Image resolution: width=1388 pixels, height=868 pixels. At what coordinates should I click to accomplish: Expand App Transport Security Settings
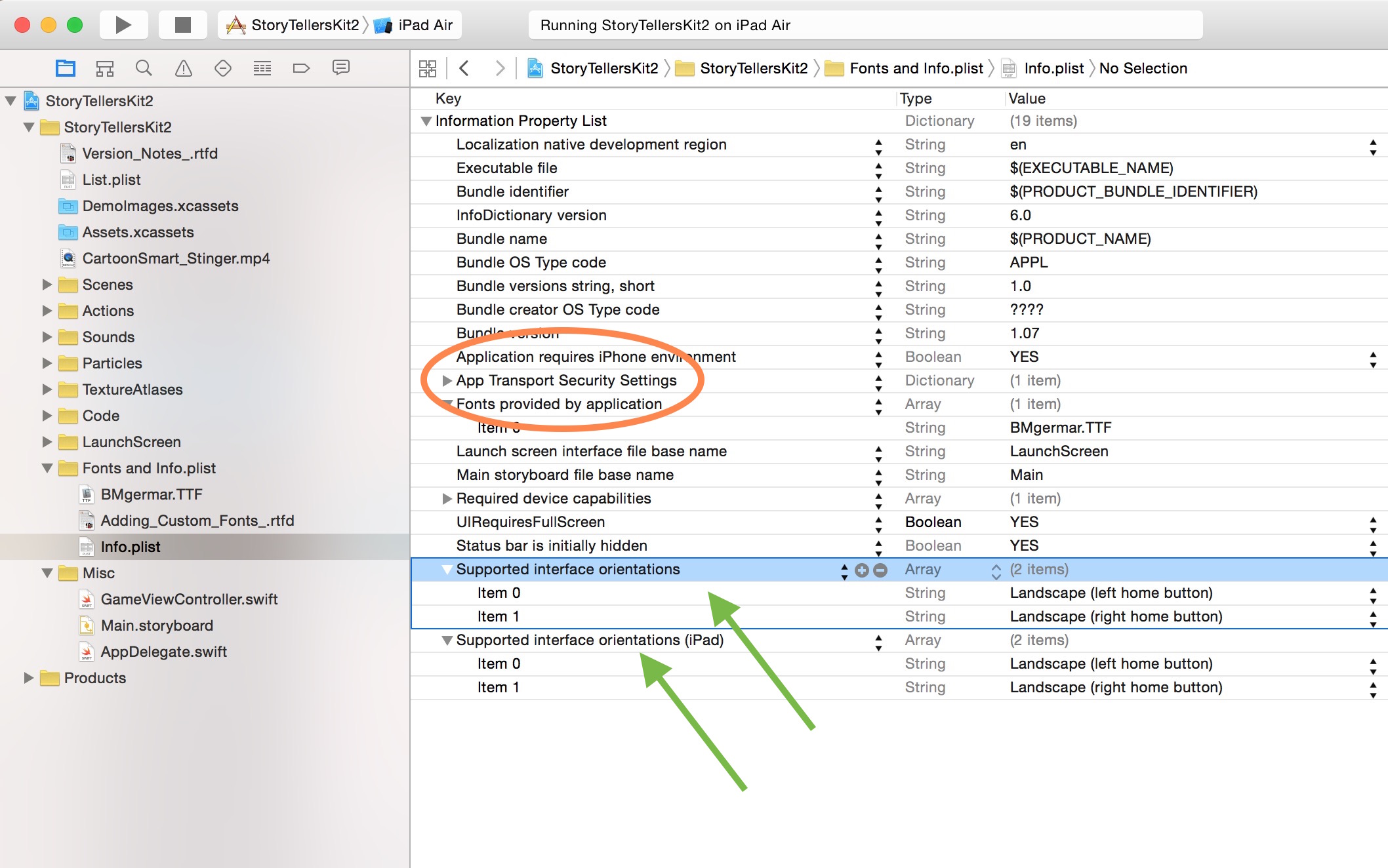point(447,380)
